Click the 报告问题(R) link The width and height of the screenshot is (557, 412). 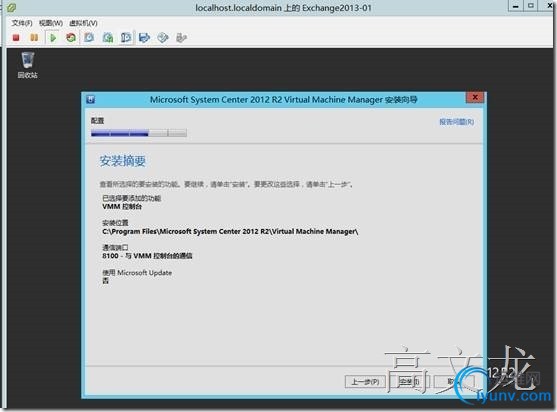tap(456, 122)
